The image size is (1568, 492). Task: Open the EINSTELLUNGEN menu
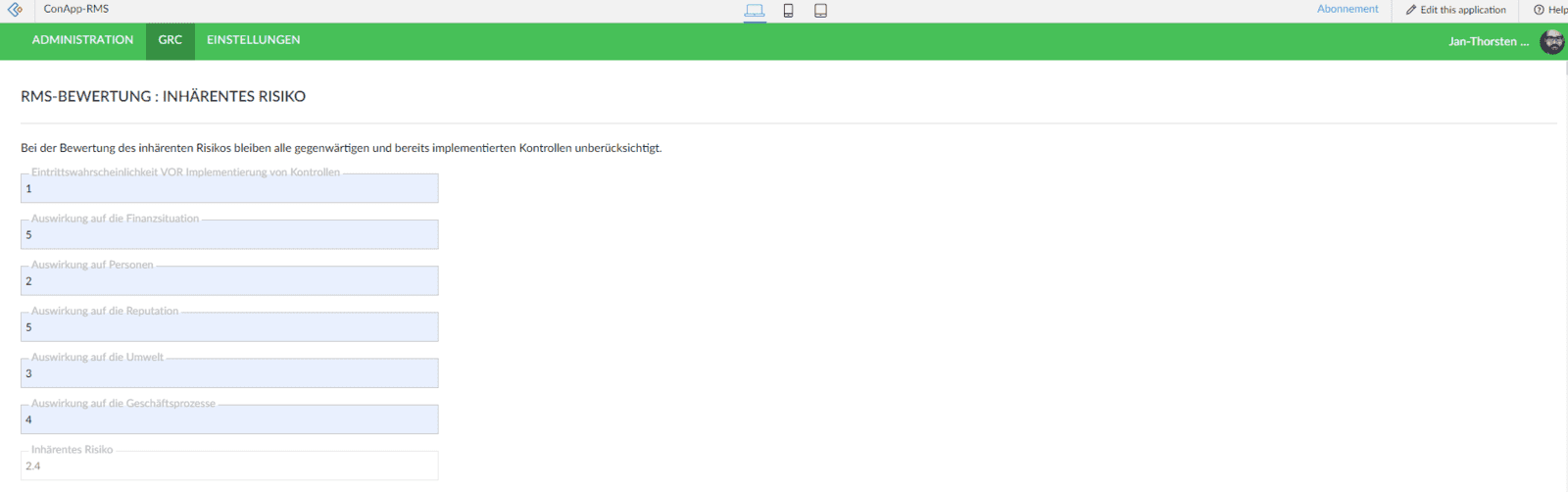pos(253,40)
